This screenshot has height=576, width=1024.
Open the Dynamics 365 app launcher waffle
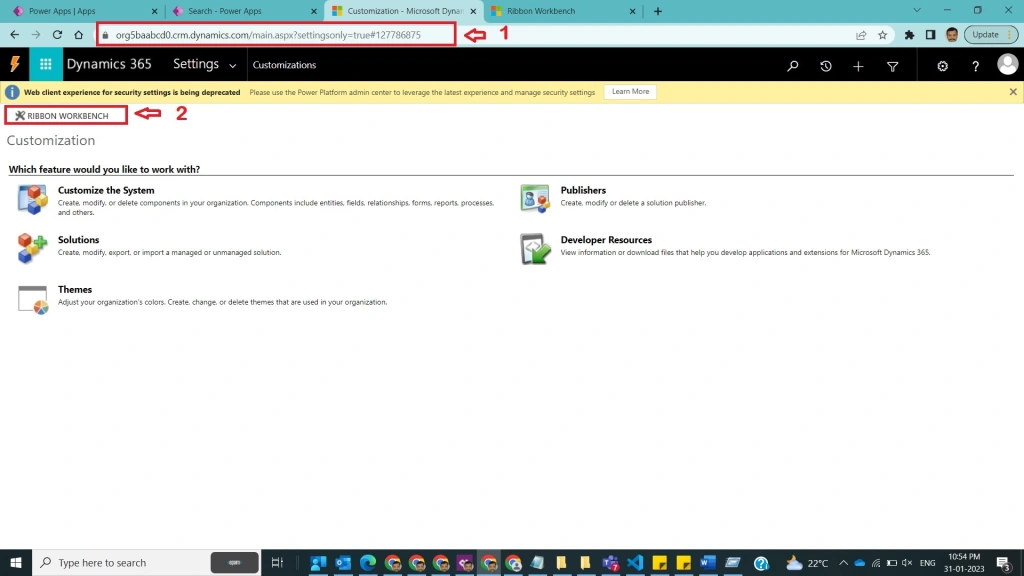(x=46, y=65)
